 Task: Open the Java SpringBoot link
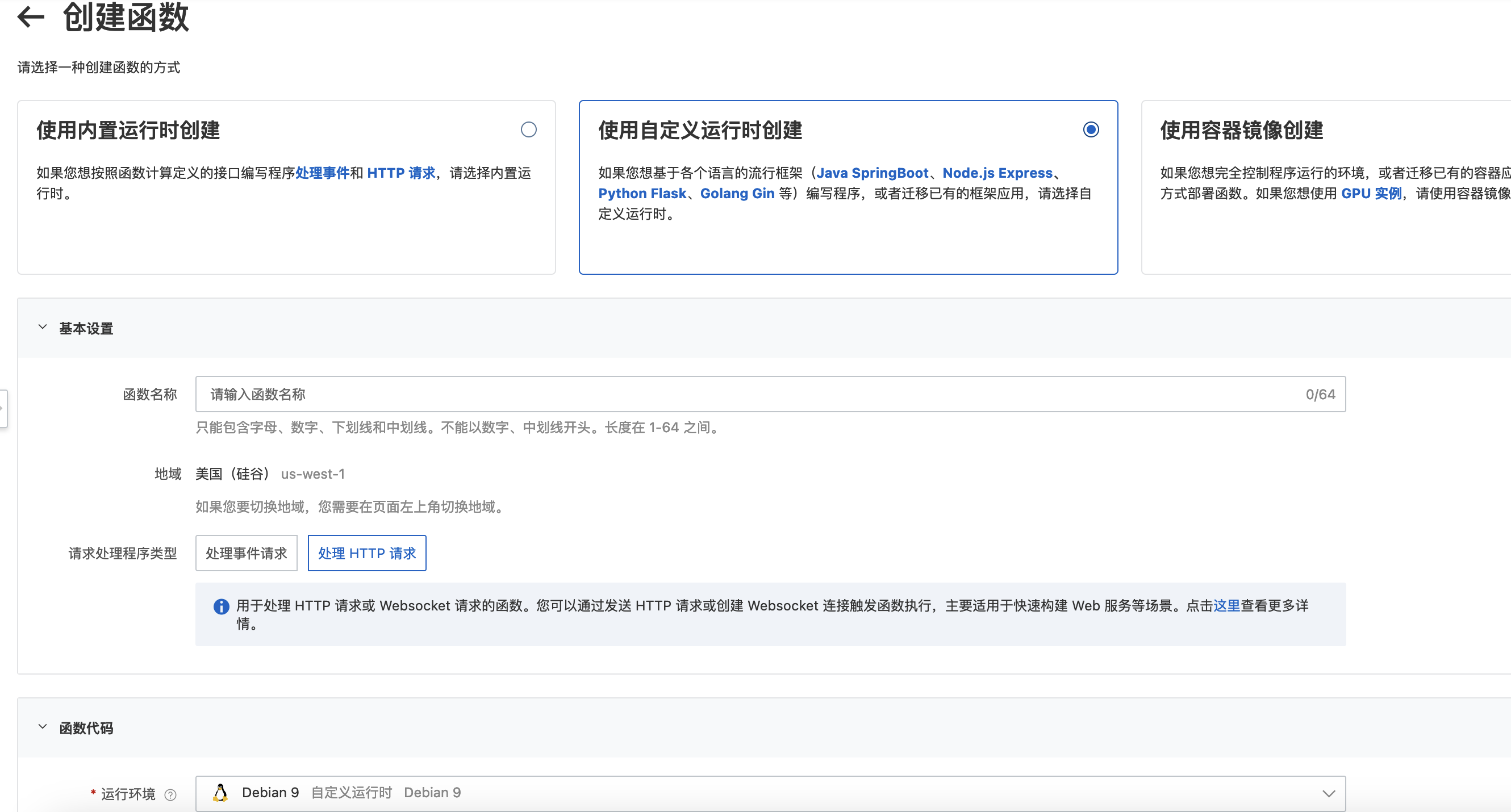(872, 173)
